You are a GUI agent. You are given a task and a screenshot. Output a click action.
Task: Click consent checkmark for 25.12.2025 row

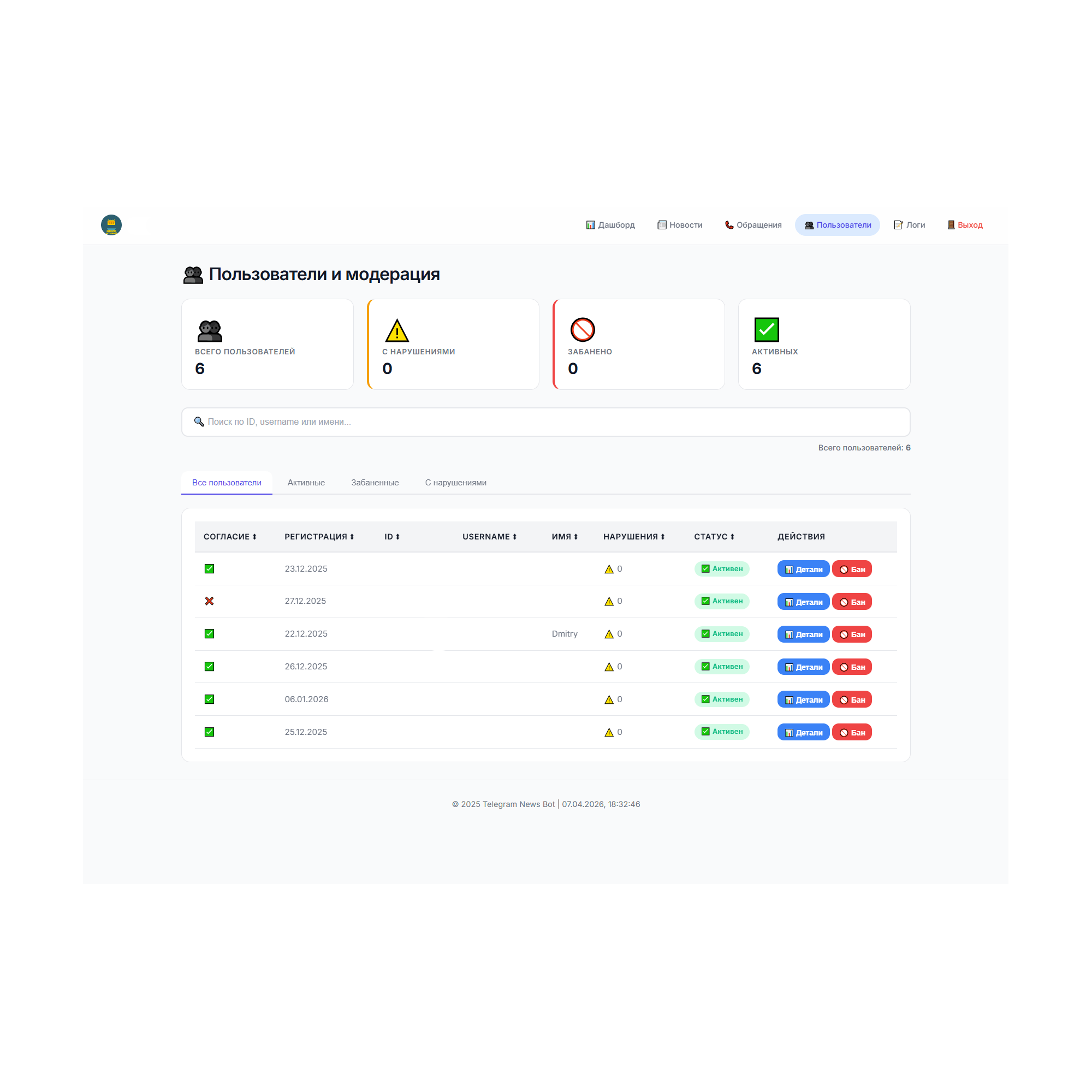click(x=209, y=732)
